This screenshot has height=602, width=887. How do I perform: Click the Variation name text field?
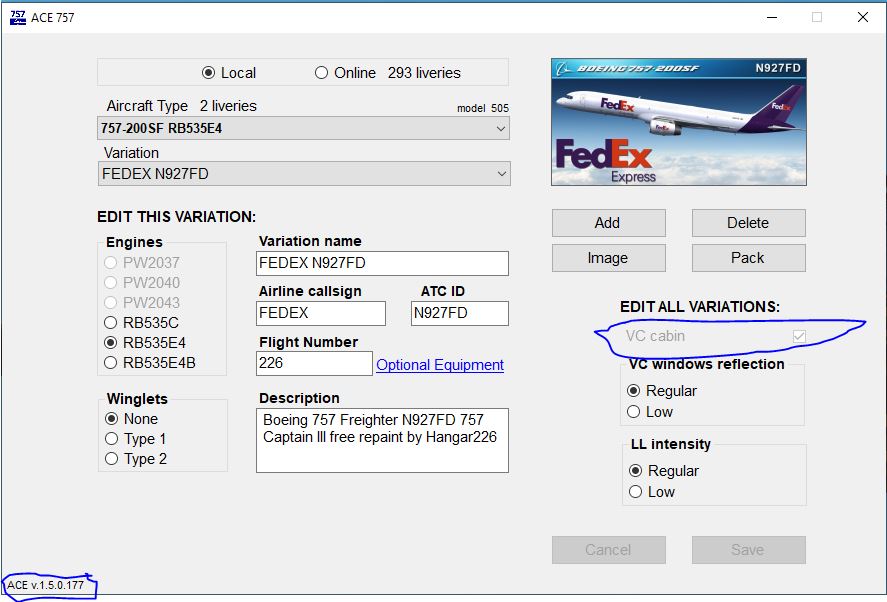pos(382,264)
